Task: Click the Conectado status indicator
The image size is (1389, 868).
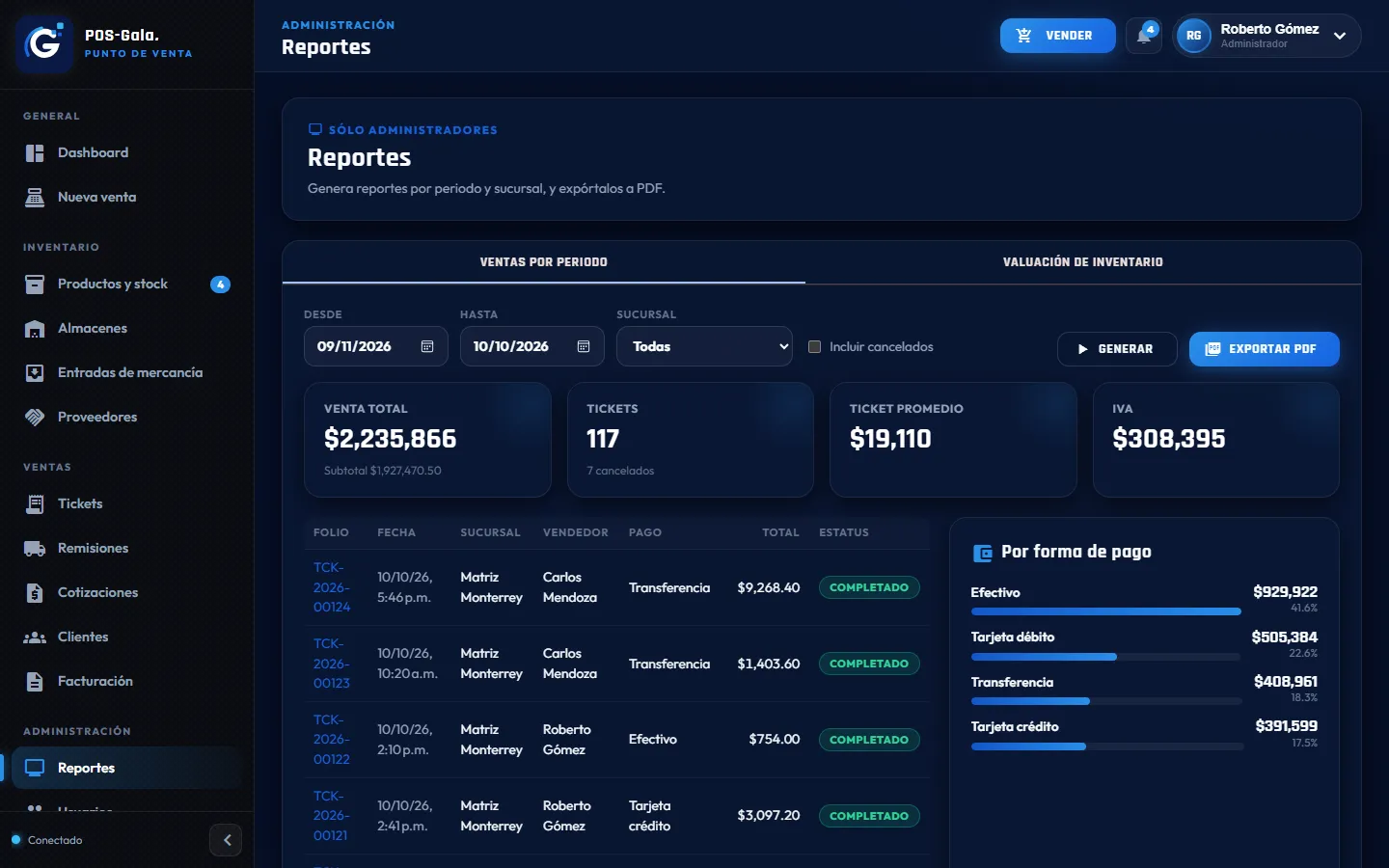Action: [47, 840]
